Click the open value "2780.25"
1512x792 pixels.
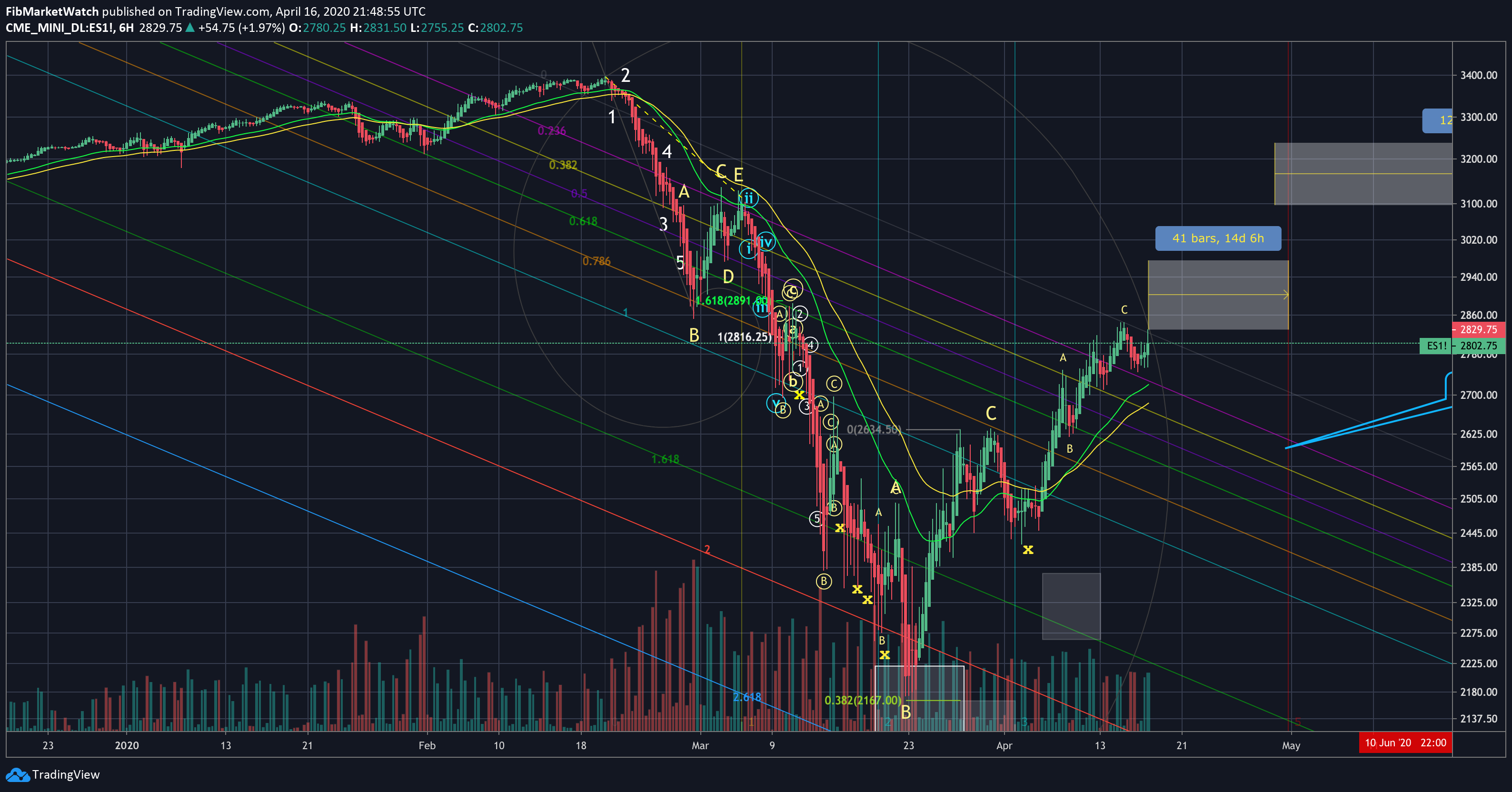click(x=324, y=28)
